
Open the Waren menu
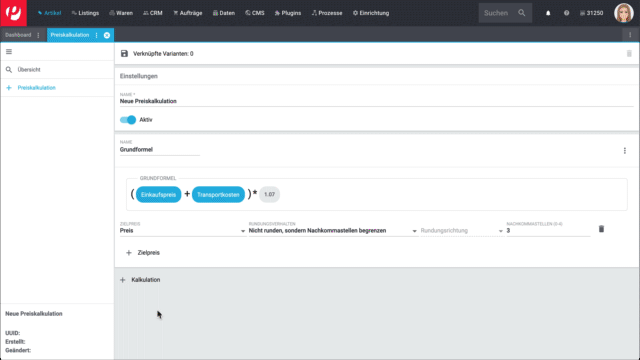[121, 13]
